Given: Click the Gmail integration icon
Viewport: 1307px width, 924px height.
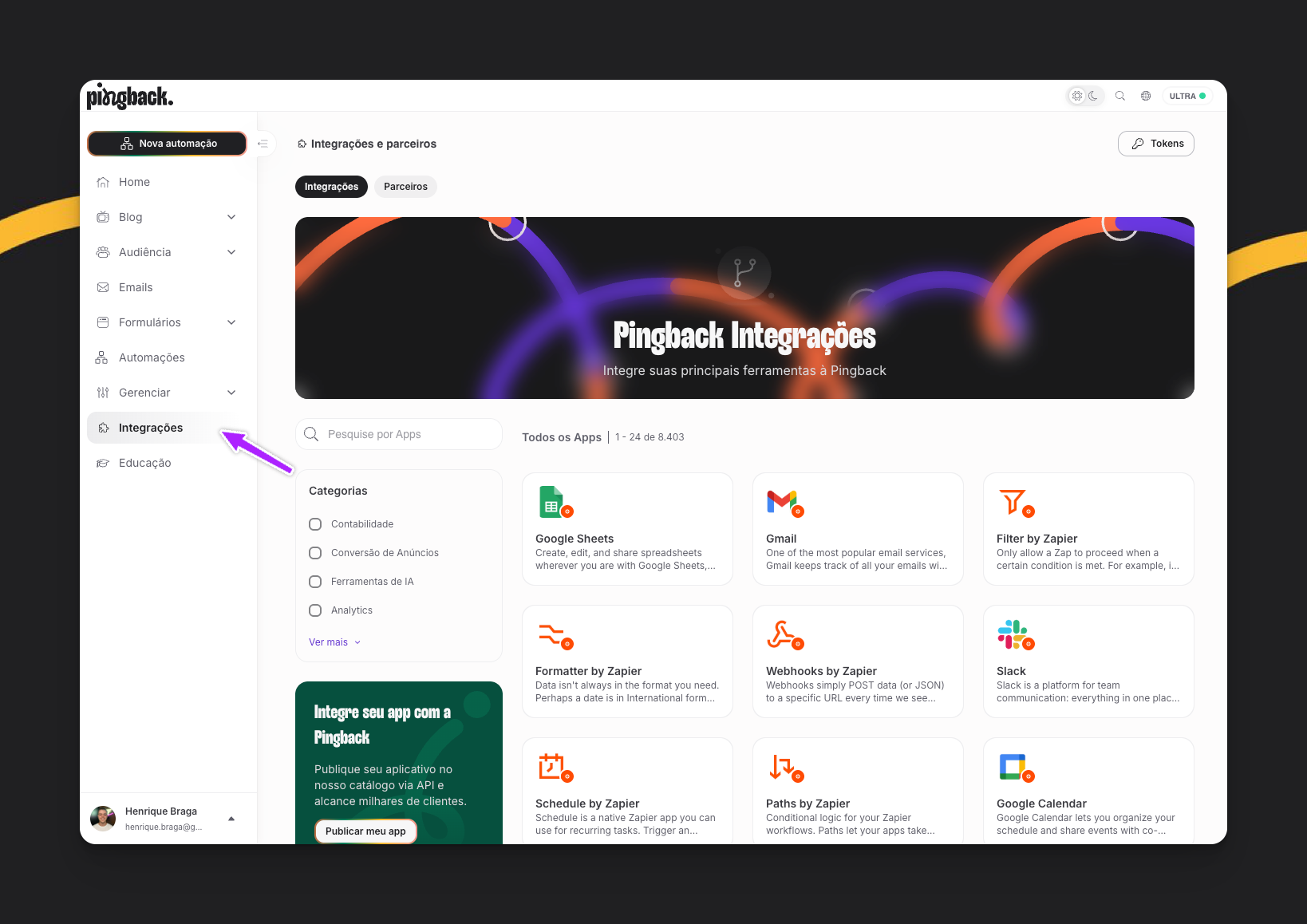Looking at the screenshot, I should (784, 502).
